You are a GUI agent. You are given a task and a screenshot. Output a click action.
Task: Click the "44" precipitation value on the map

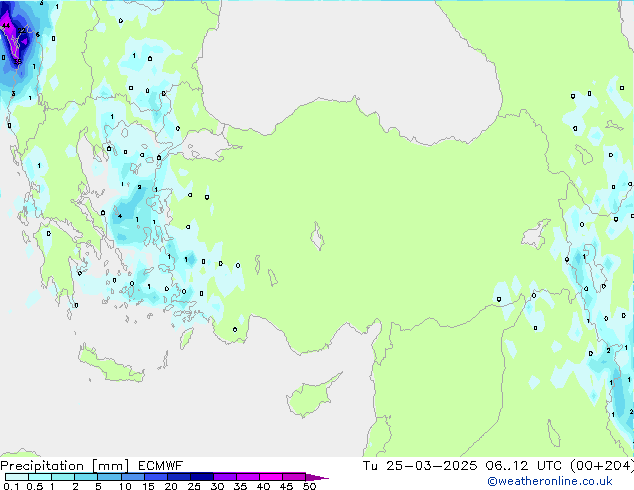(6, 25)
